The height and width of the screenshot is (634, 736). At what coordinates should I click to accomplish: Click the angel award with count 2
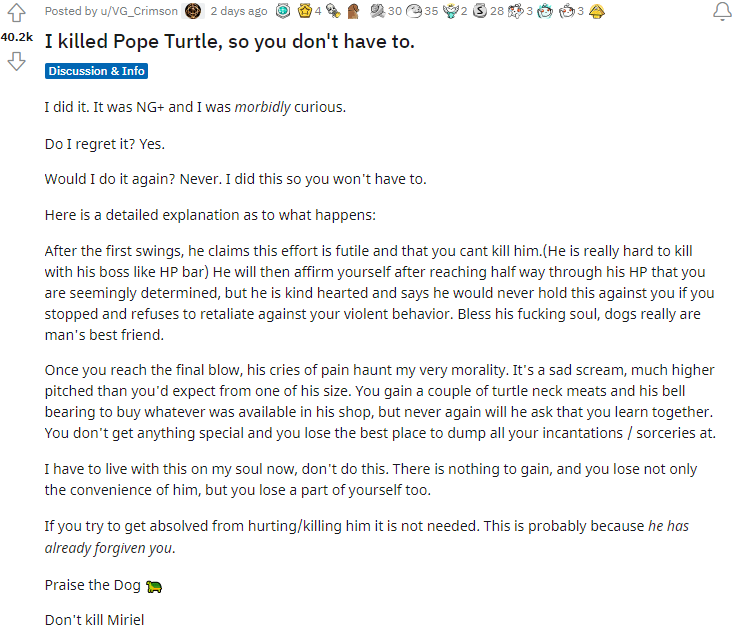(x=450, y=11)
